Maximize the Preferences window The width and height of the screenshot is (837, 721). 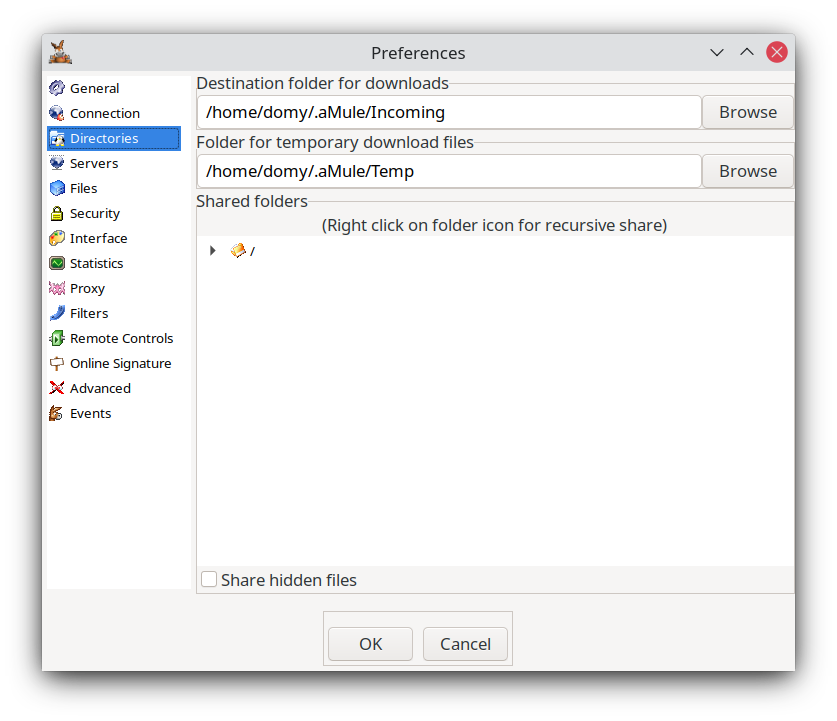pos(747,52)
